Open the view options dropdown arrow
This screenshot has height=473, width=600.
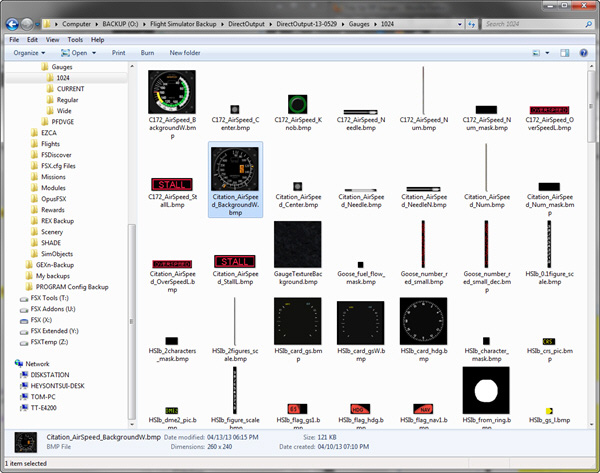coord(547,53)
